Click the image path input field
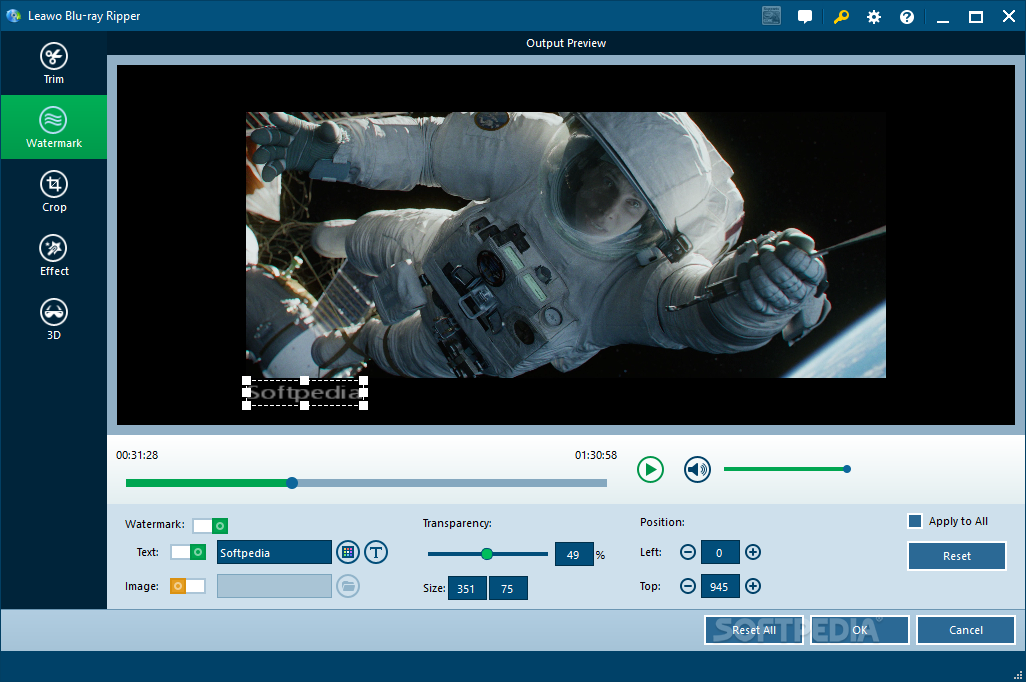1026x682 pixels. tap(274, 586)
